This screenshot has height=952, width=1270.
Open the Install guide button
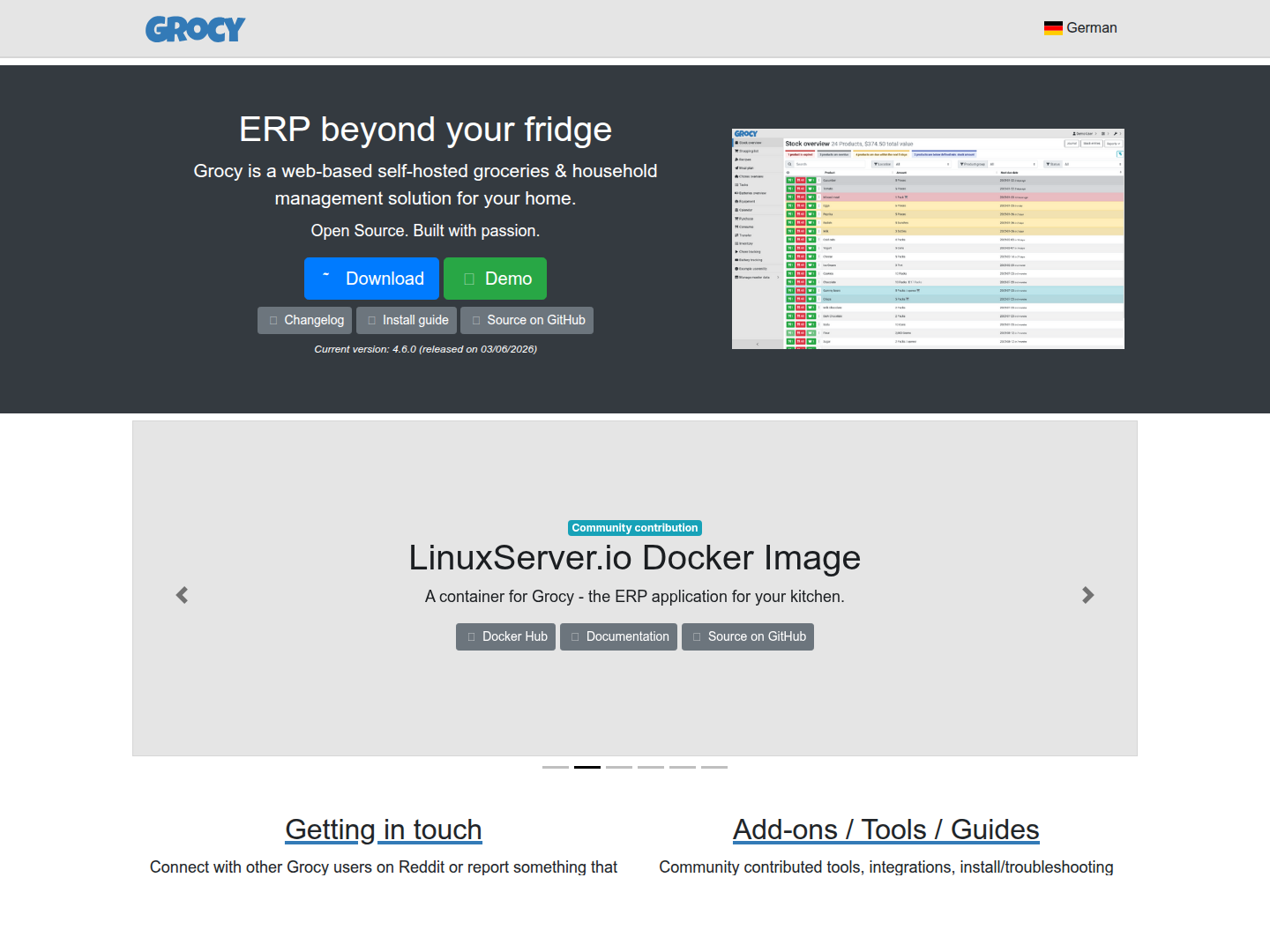407,320
